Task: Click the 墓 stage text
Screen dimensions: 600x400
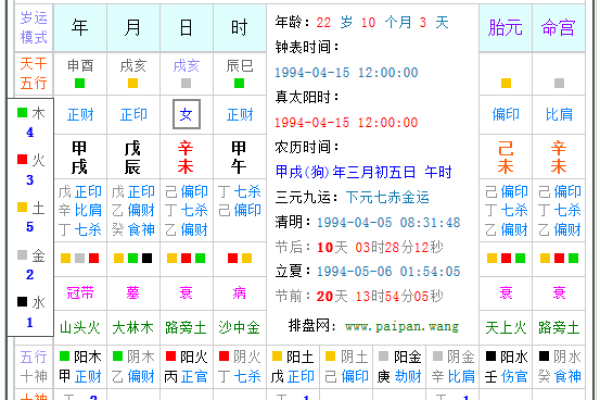Action: 133,293
